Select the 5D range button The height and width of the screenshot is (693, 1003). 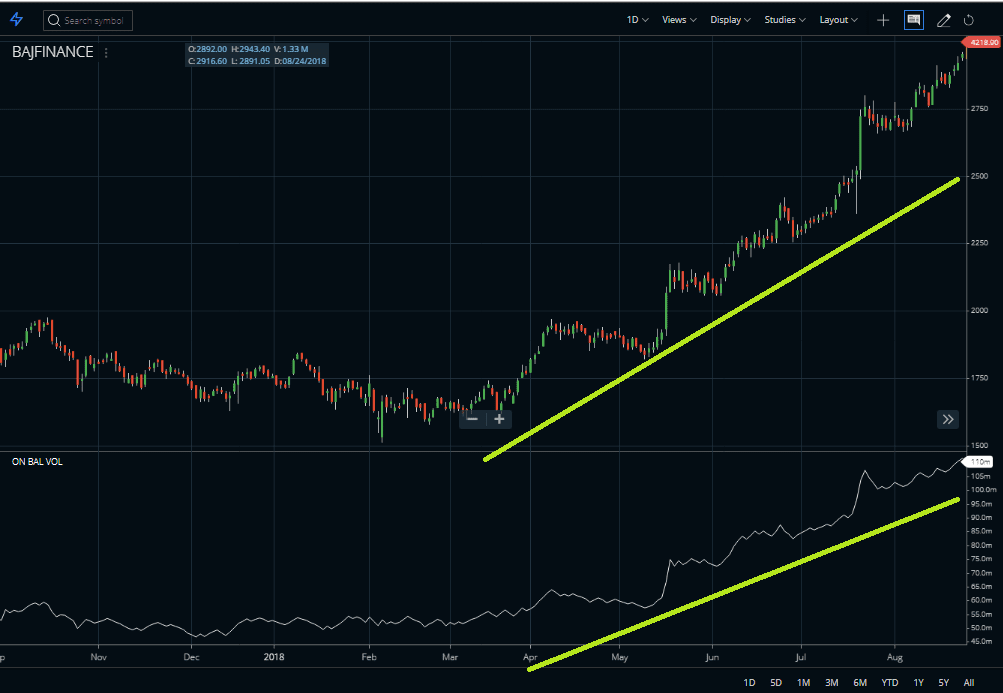tap(776, 683)
